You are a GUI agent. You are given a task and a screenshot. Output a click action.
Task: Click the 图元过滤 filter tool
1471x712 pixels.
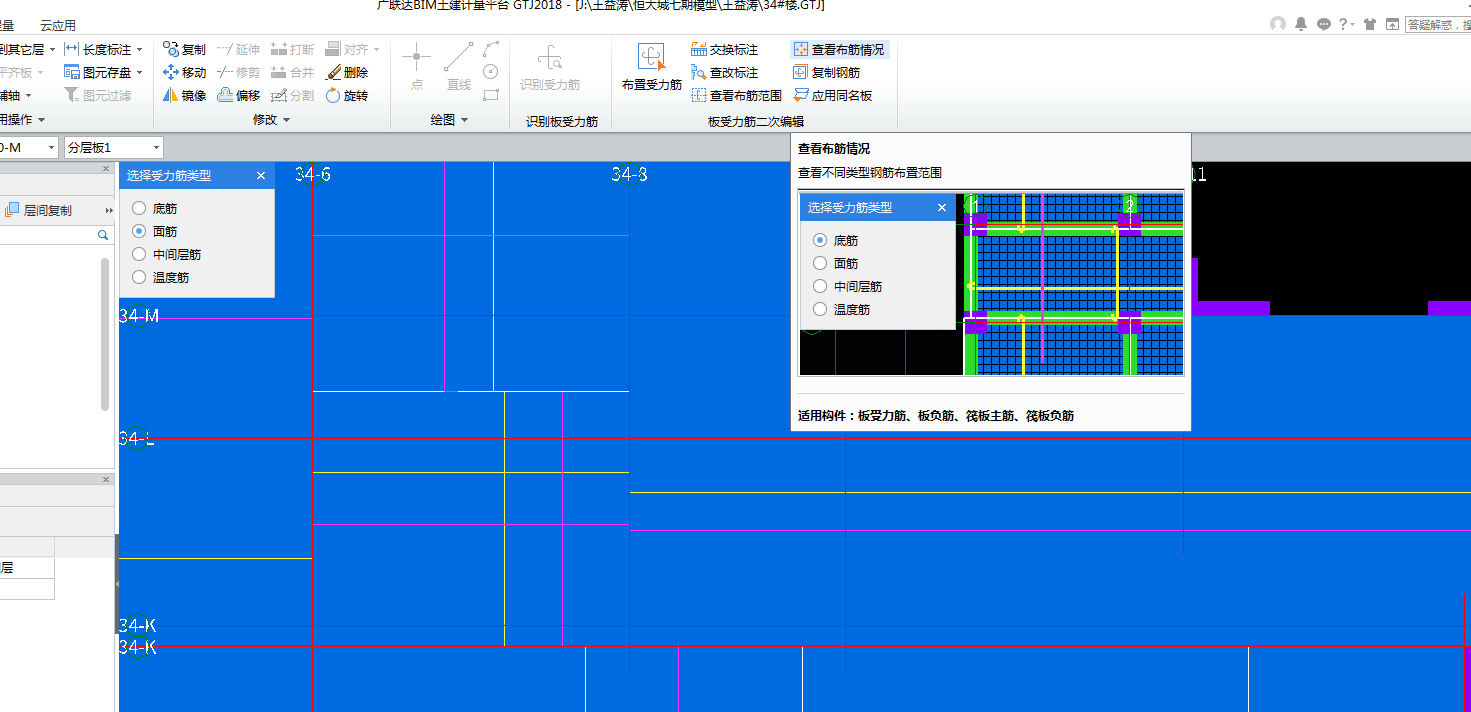pyautogui.click(x=98, y=95)
